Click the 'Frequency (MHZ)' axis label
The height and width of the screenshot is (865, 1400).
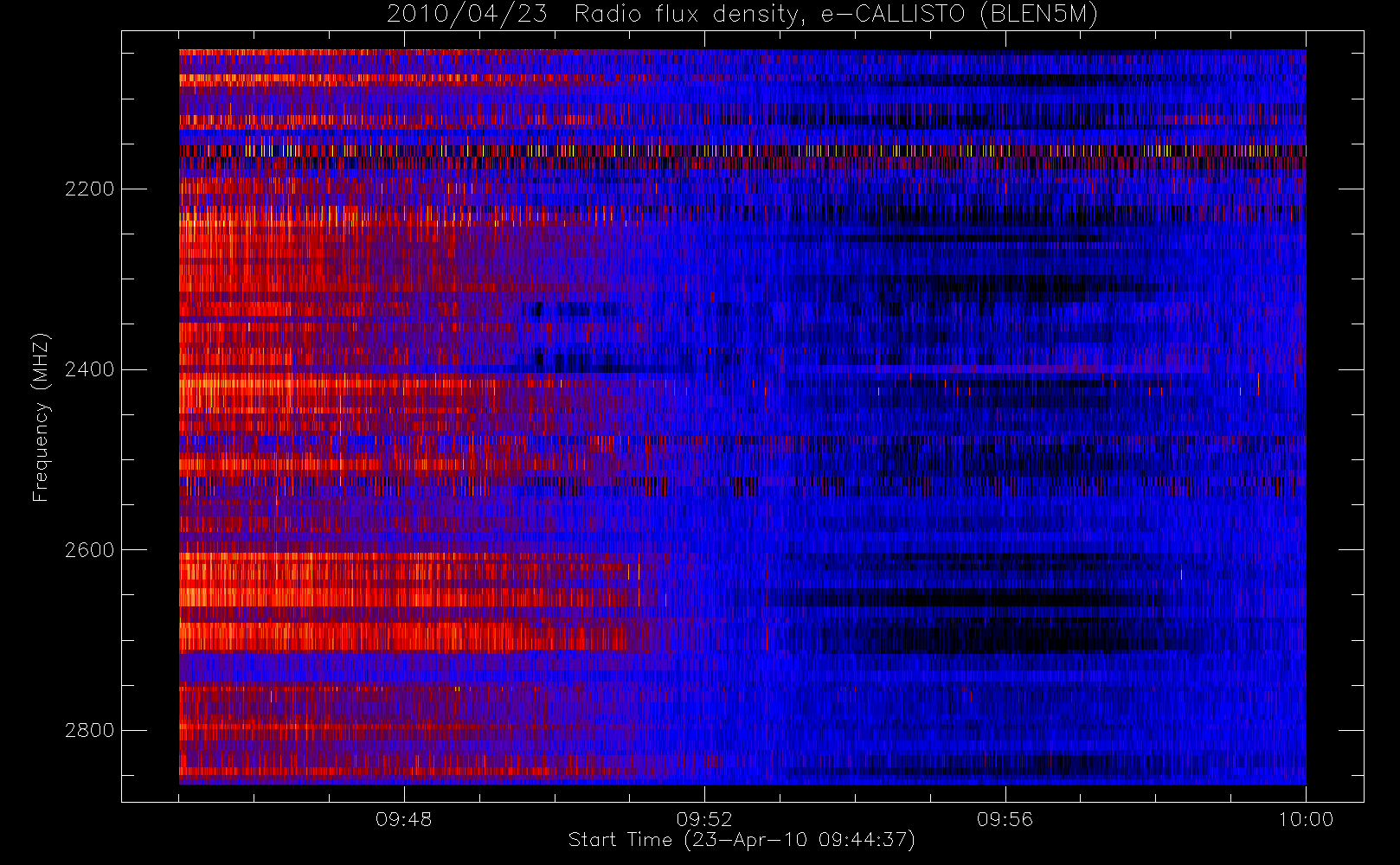[41, 417]
